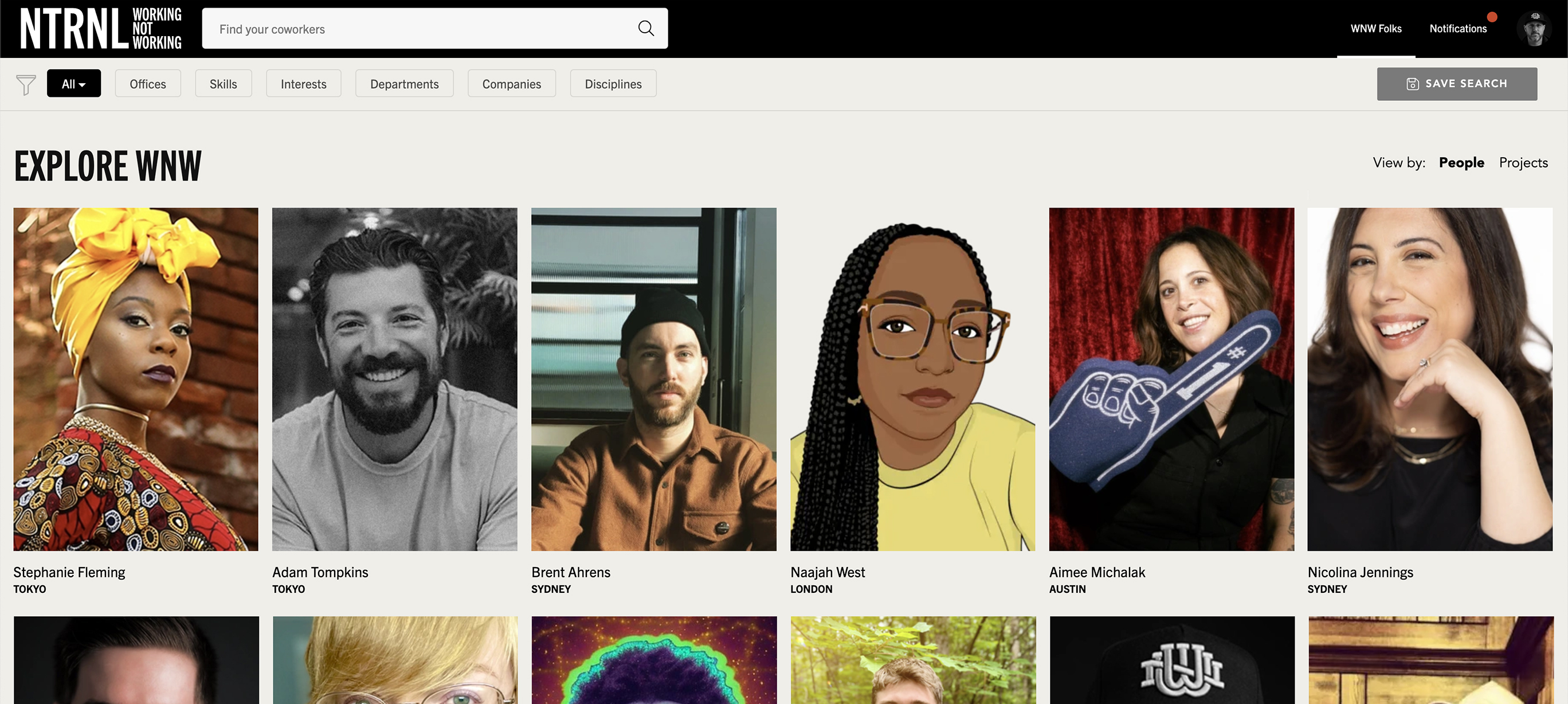Open the Disciplines filter

tap(613, 84)
